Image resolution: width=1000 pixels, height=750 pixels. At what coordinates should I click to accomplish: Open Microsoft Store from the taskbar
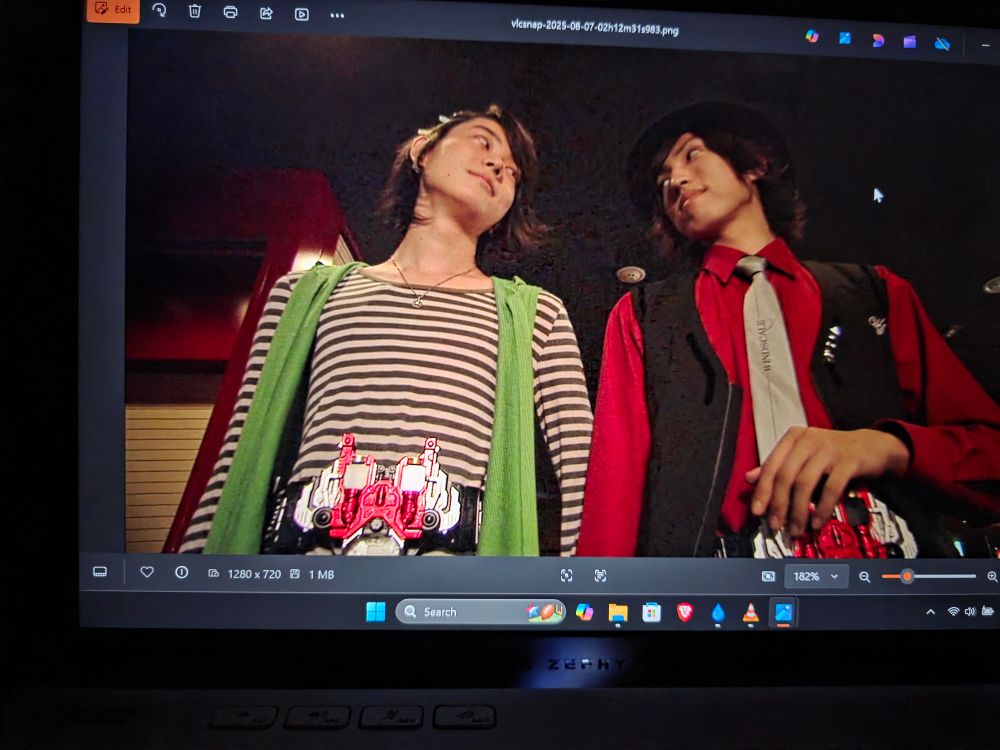pos(651,613)
